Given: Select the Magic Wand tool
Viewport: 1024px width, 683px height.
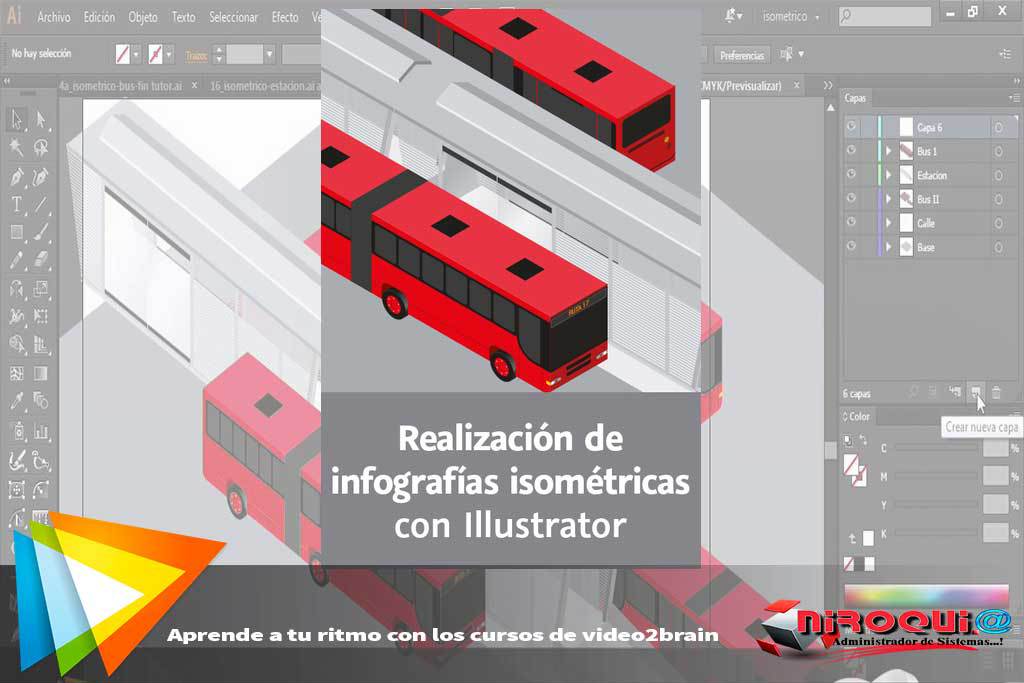Looking at the screenshot, I should 16,148.
